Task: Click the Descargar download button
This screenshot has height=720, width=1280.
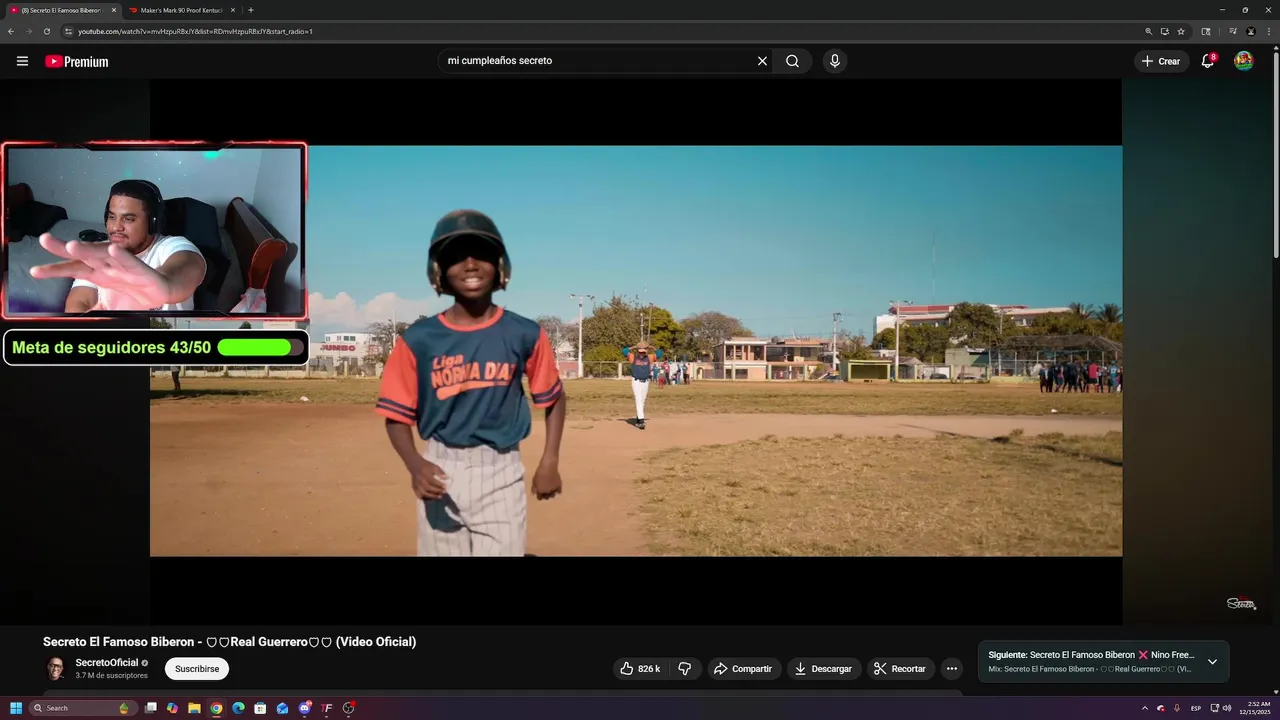Action: pos(824,668)
